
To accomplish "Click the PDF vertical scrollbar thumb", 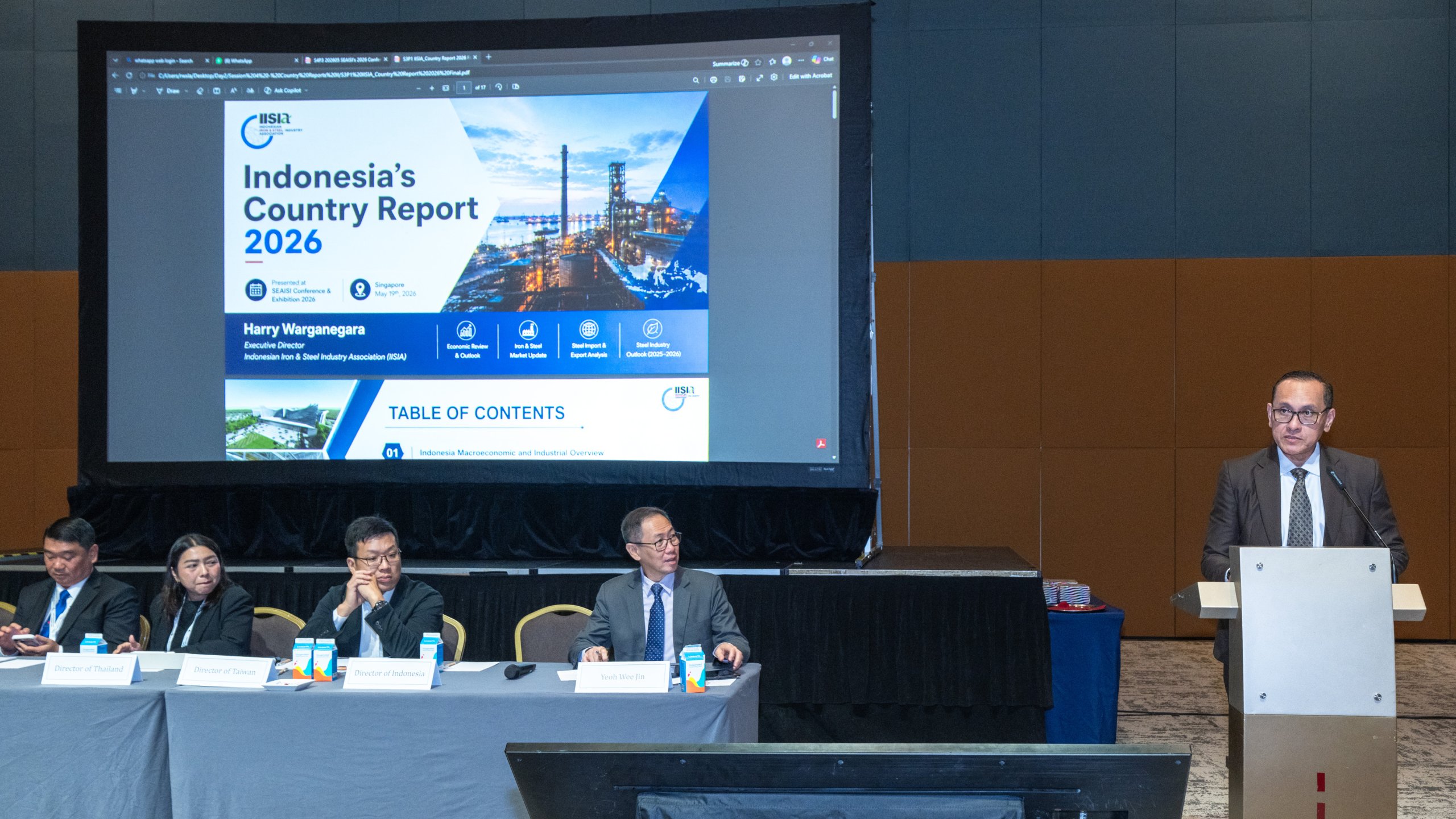I will (x=834, y=104).
